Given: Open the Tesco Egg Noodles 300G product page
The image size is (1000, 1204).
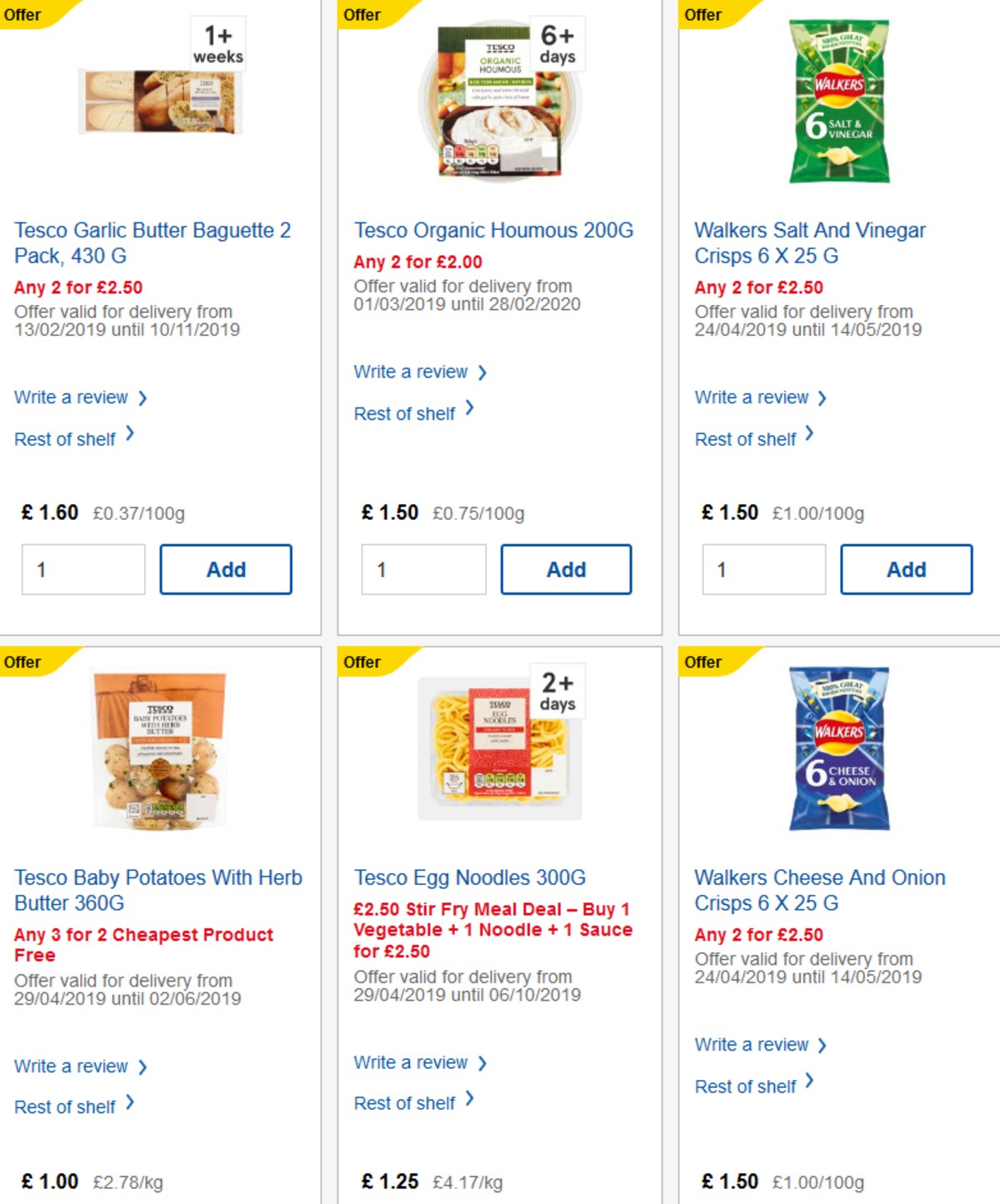Looking at the screenshot, I should (469, 877).
